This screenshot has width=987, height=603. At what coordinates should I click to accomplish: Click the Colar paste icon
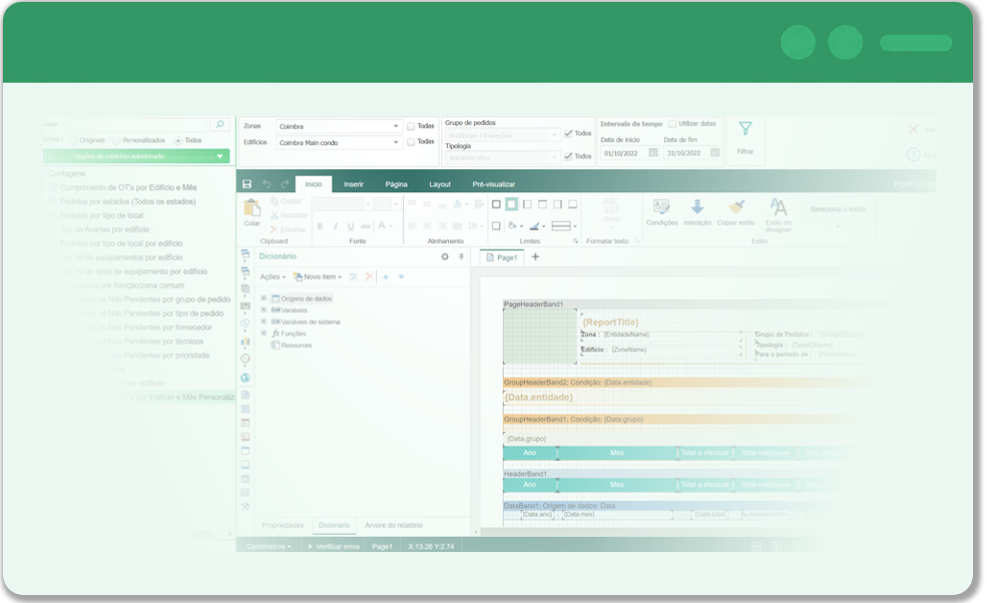pos(252,209)
